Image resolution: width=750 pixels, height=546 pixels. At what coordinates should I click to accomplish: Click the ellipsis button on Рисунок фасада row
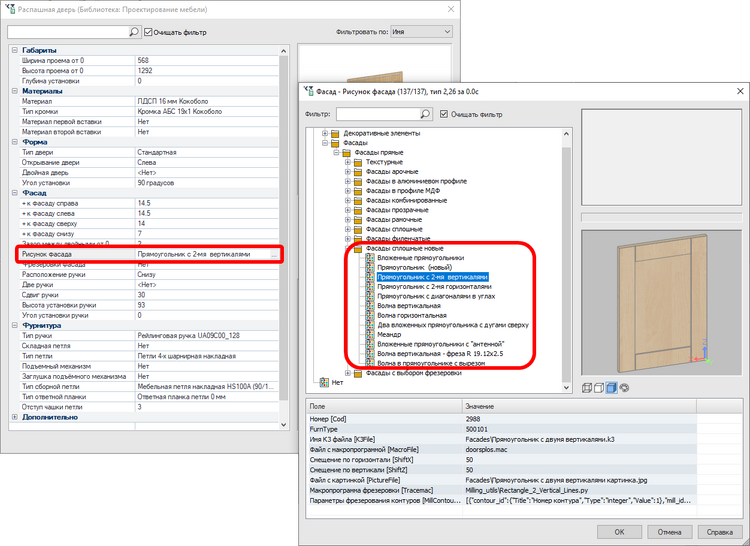pos(274,254)
